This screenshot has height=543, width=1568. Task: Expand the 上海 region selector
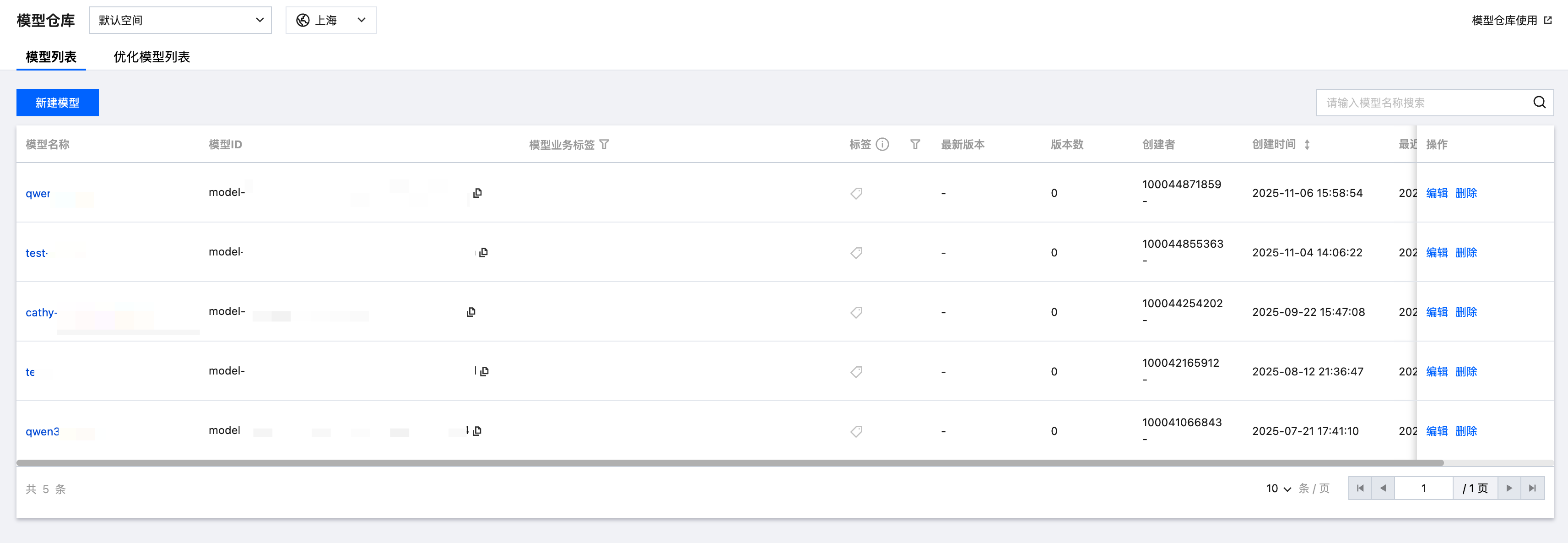[x=331, y=20]
